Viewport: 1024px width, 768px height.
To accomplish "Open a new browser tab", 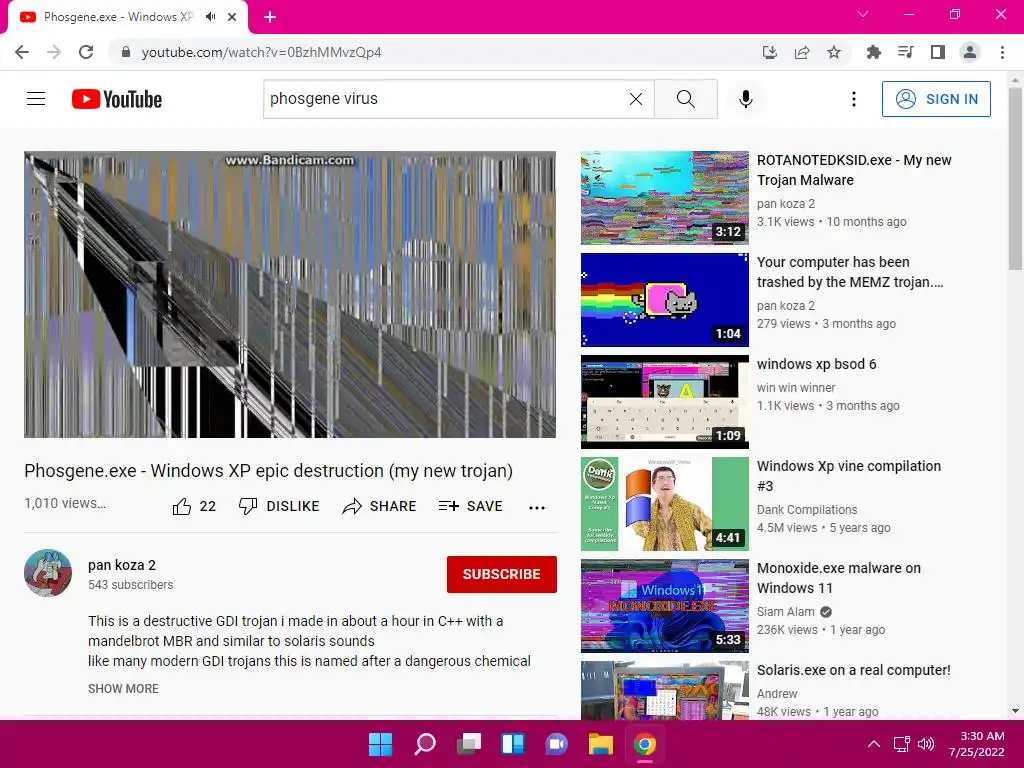I will coord(270,17).
